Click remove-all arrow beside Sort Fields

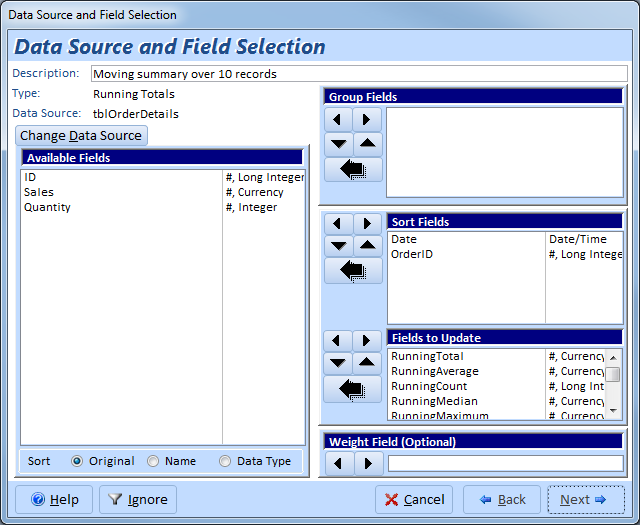(353, 270)
